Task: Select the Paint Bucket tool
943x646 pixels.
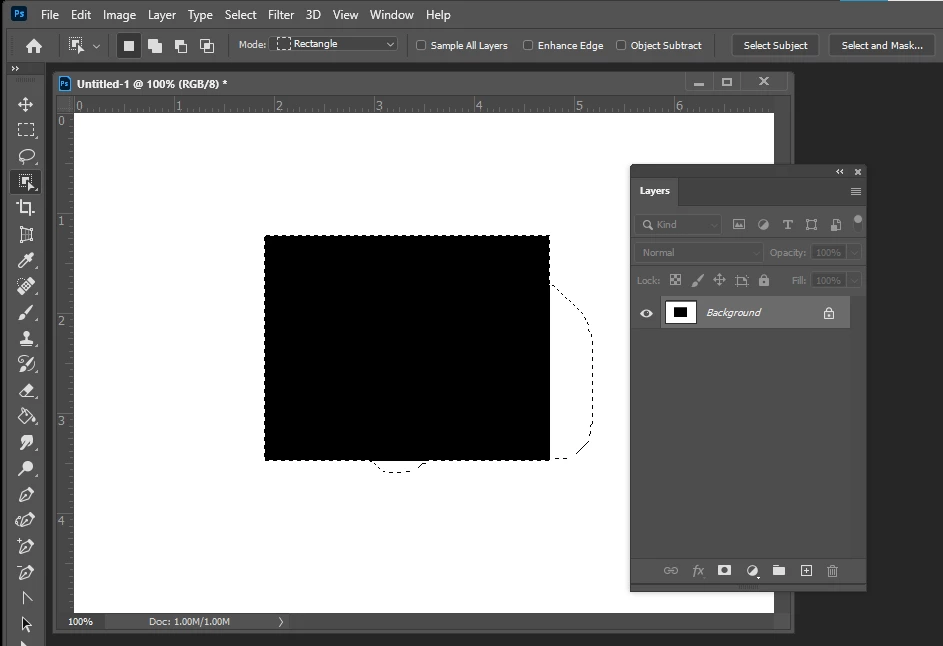Action: click(25, 416)
